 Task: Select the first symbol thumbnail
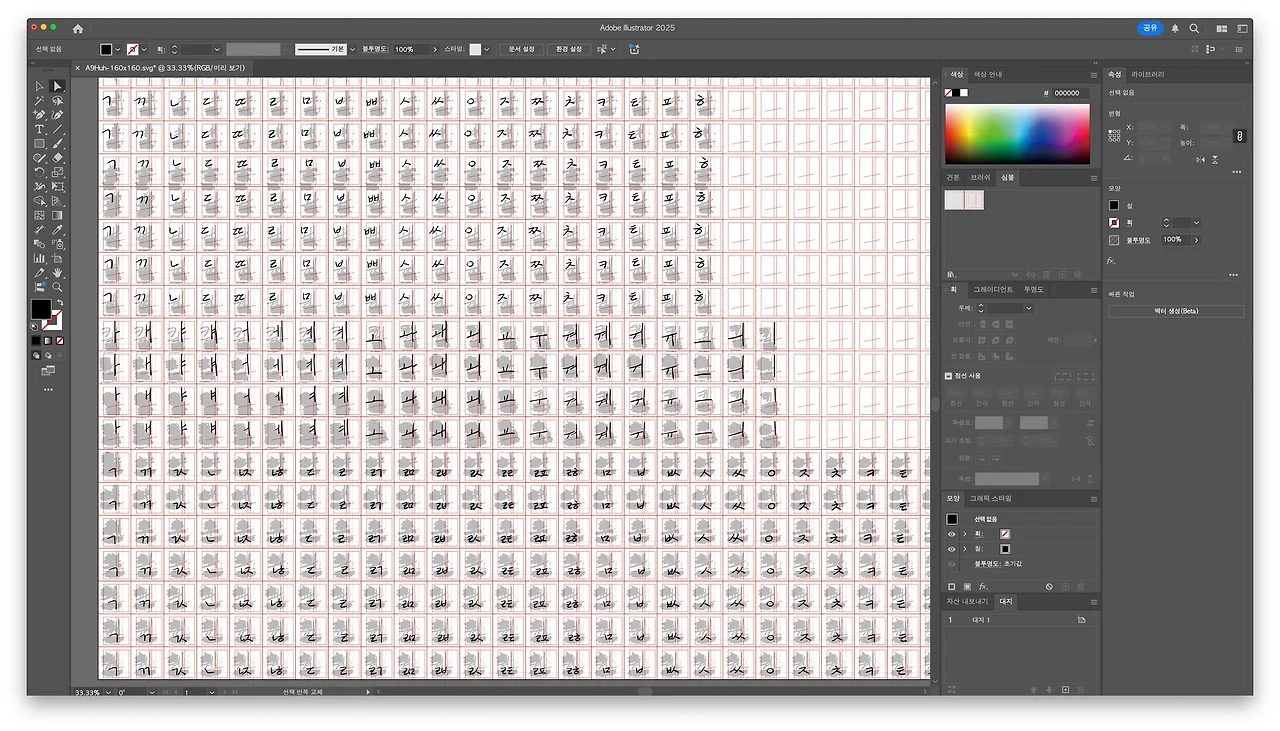[954, 200]
